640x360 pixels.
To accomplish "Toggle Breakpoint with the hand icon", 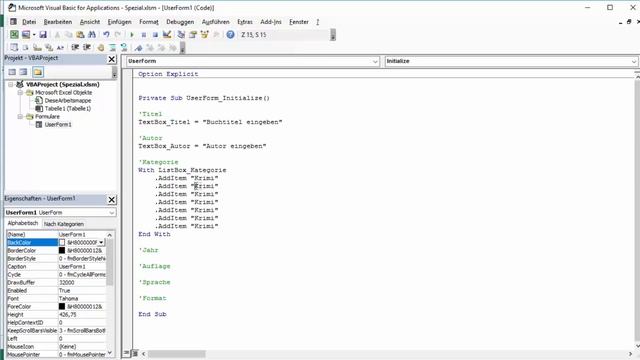I will (101, 48).
